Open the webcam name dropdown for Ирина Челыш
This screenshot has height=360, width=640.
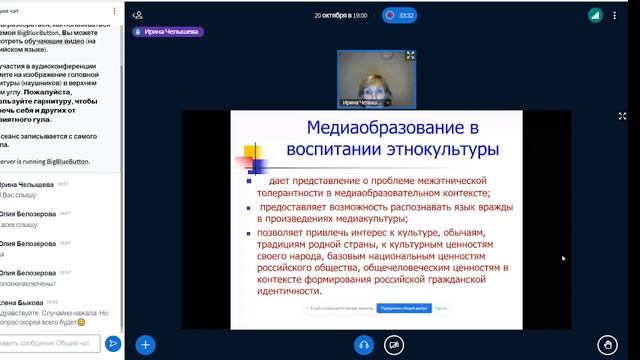click(x=366, y=102)
